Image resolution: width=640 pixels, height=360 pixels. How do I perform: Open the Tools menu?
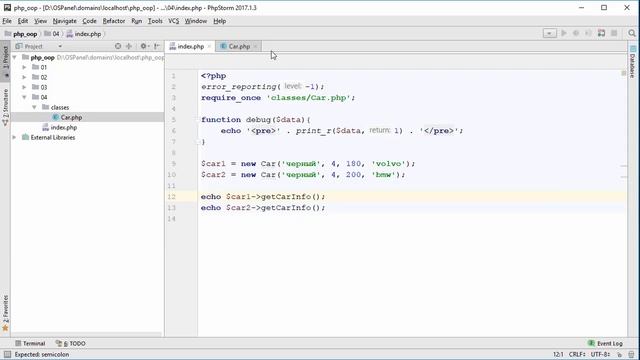(x=155, y=21)
